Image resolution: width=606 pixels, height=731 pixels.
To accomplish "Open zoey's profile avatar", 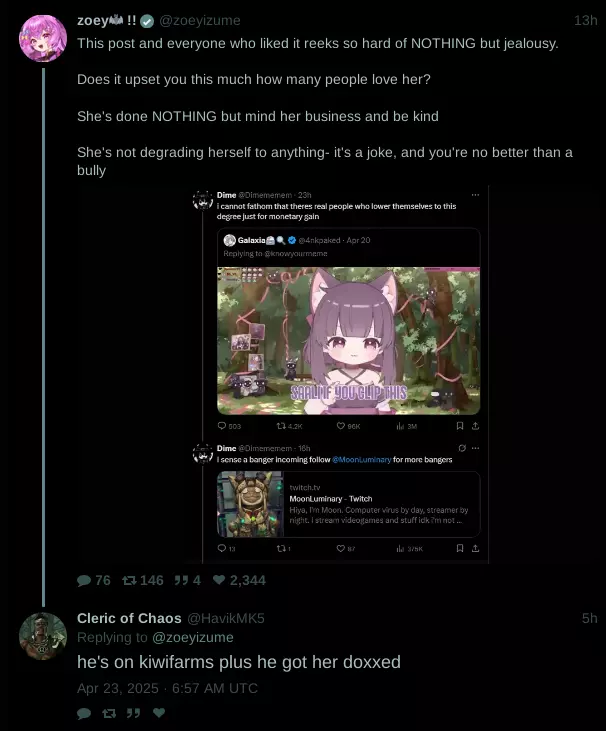I will (43, 38).
